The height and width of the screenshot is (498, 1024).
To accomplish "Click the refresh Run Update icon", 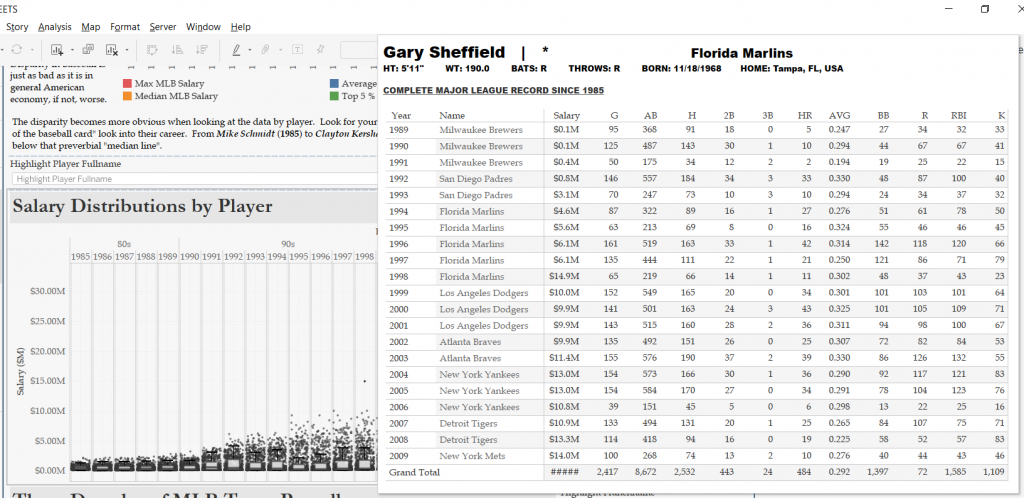I will 17,50.
